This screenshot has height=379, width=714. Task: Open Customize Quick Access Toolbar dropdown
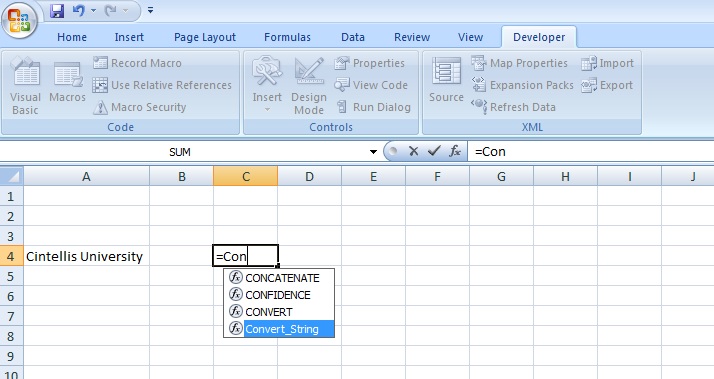[x=150, y=10]
